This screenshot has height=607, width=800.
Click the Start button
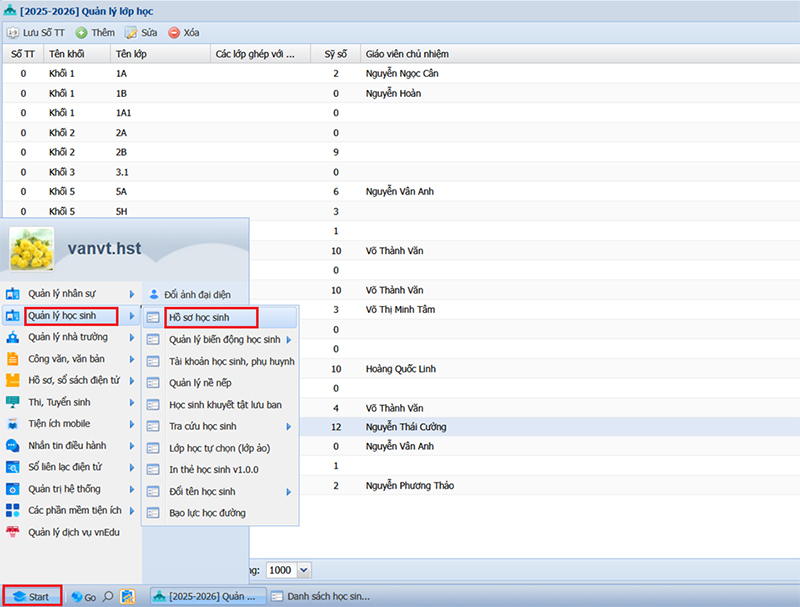(32, 596)
